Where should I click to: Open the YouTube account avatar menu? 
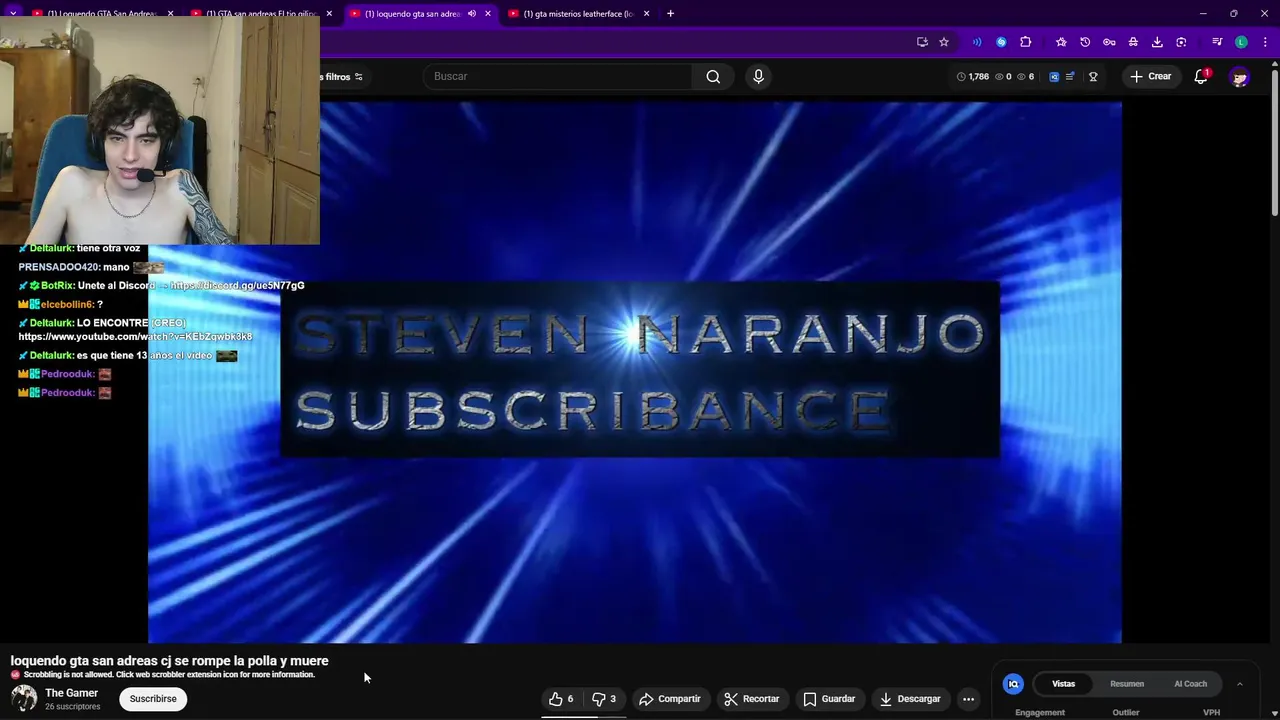click(1240, 77)
